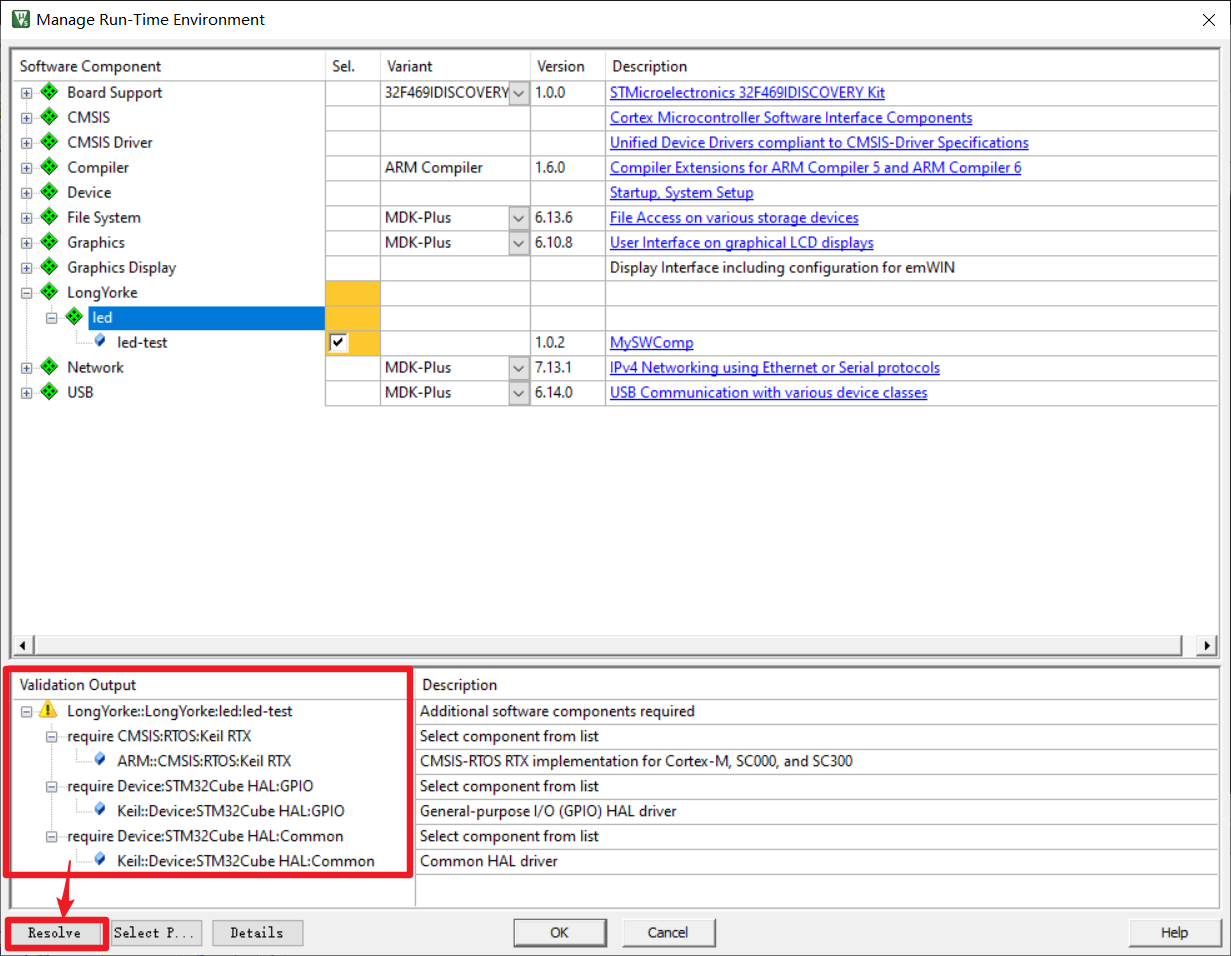Open User Interface on graphical LCD displays link
1231x956 pixels.
[x=742, y=242]
